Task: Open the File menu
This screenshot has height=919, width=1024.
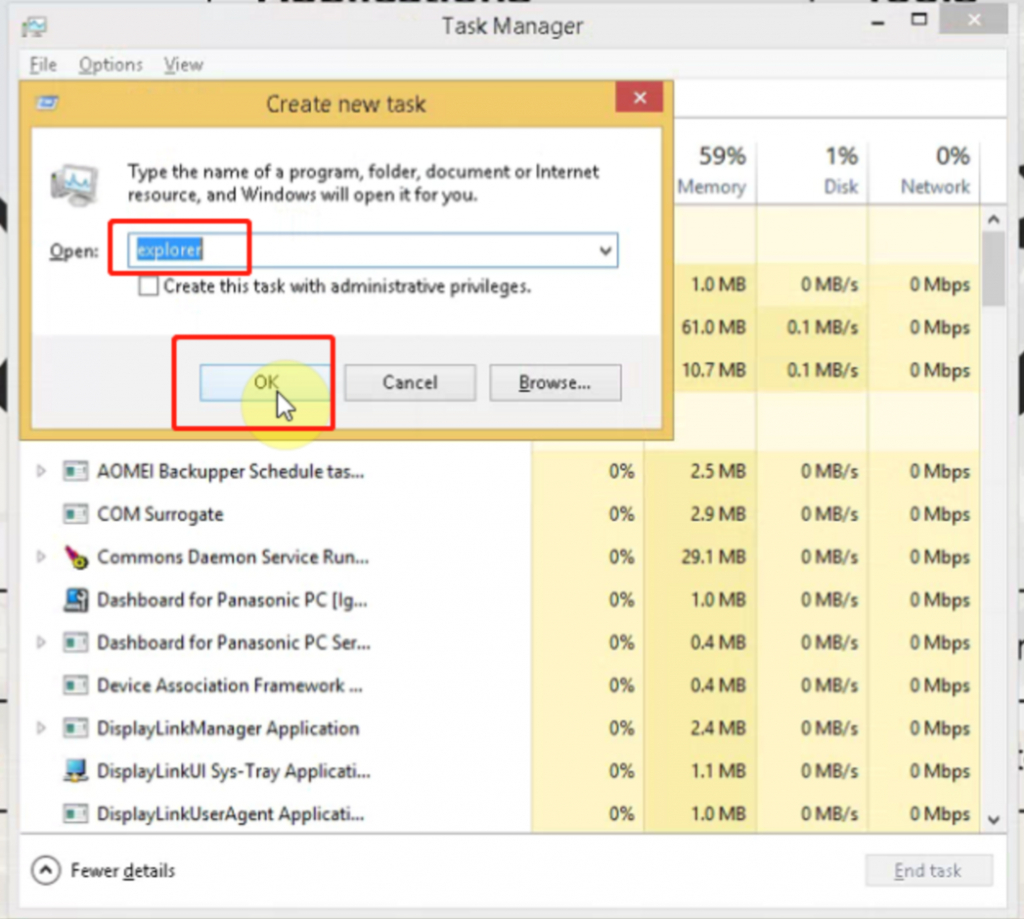Action: [43, 65]
